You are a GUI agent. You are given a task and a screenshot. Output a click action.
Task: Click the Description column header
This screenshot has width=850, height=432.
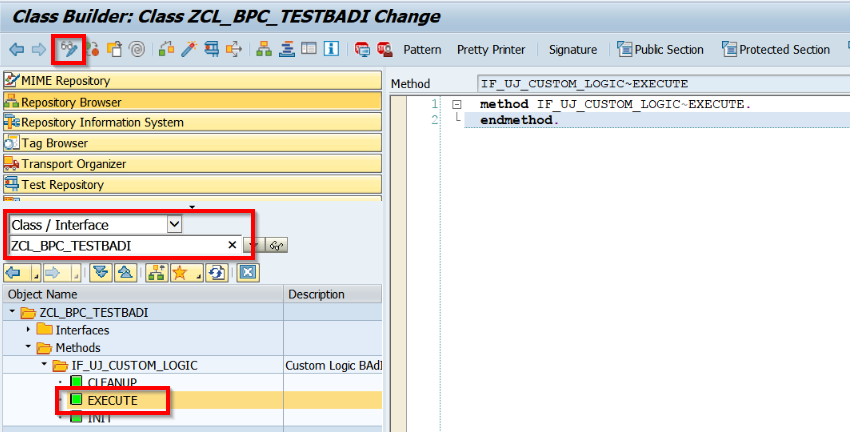click(333, 294)
